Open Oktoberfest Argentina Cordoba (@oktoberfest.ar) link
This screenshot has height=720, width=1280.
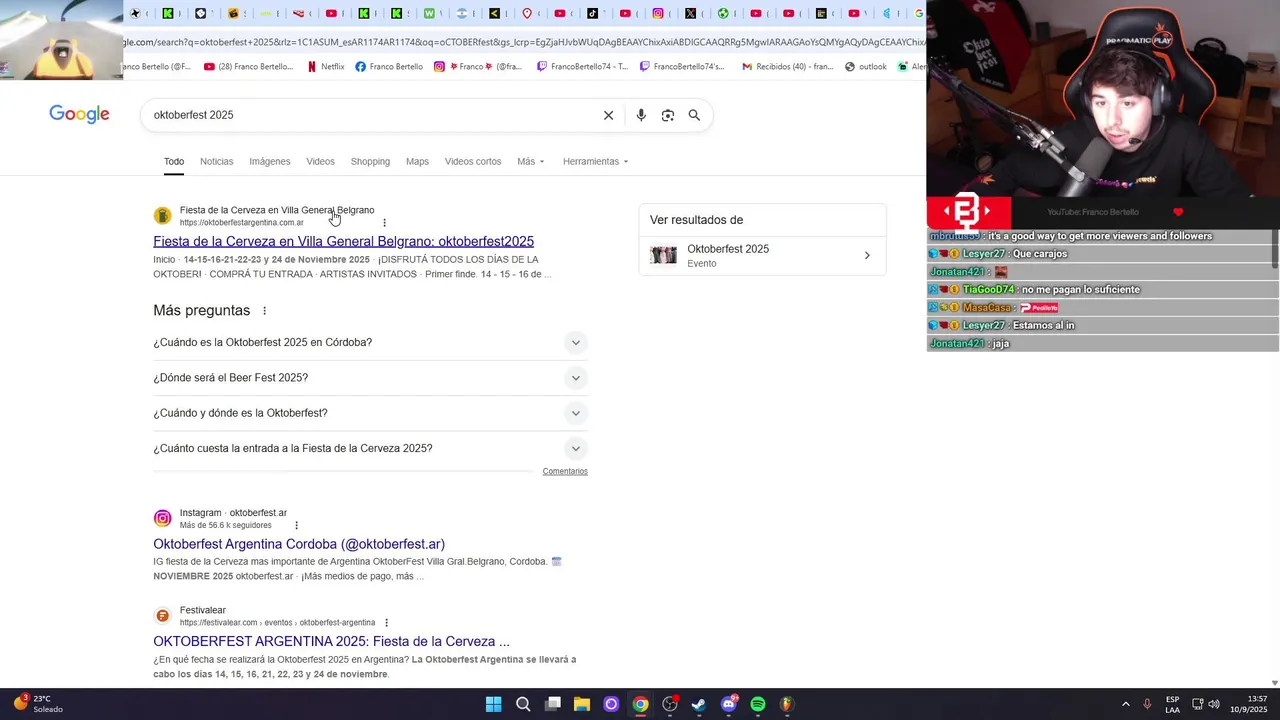(x=299, y=544)
